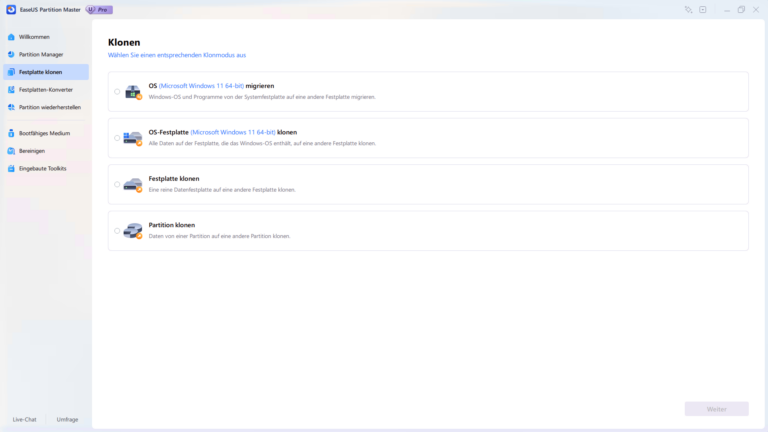This screenshot has width=768, height=432.
Task: Click the Weiter button
Action: (x=717, y=409)
